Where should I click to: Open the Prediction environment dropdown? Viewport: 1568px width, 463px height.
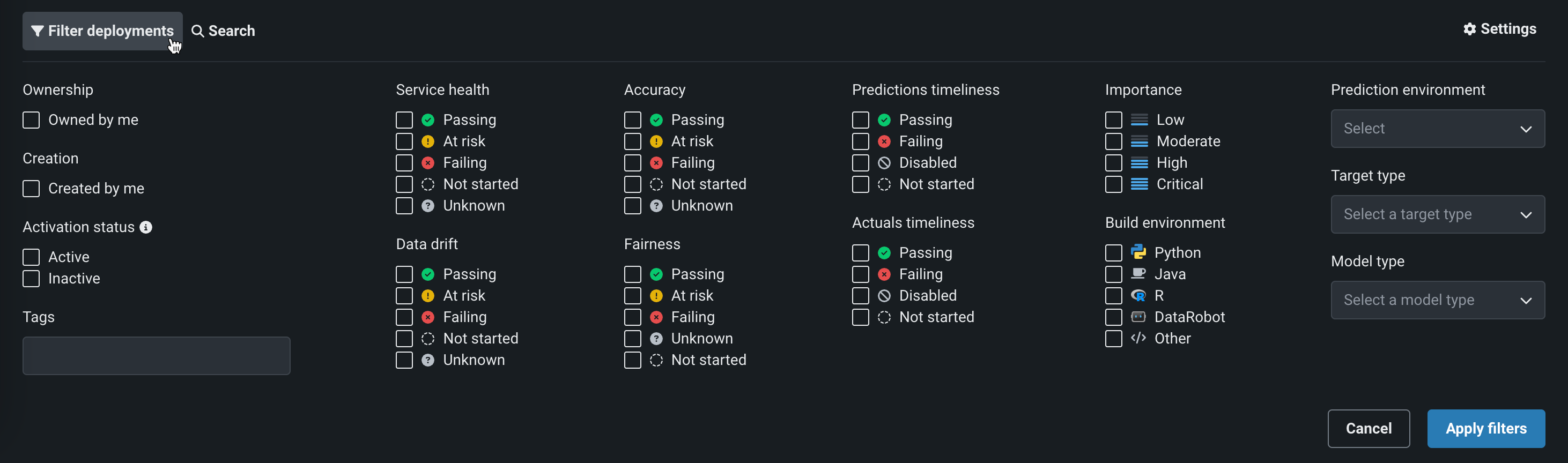[x=1437, y=129]
